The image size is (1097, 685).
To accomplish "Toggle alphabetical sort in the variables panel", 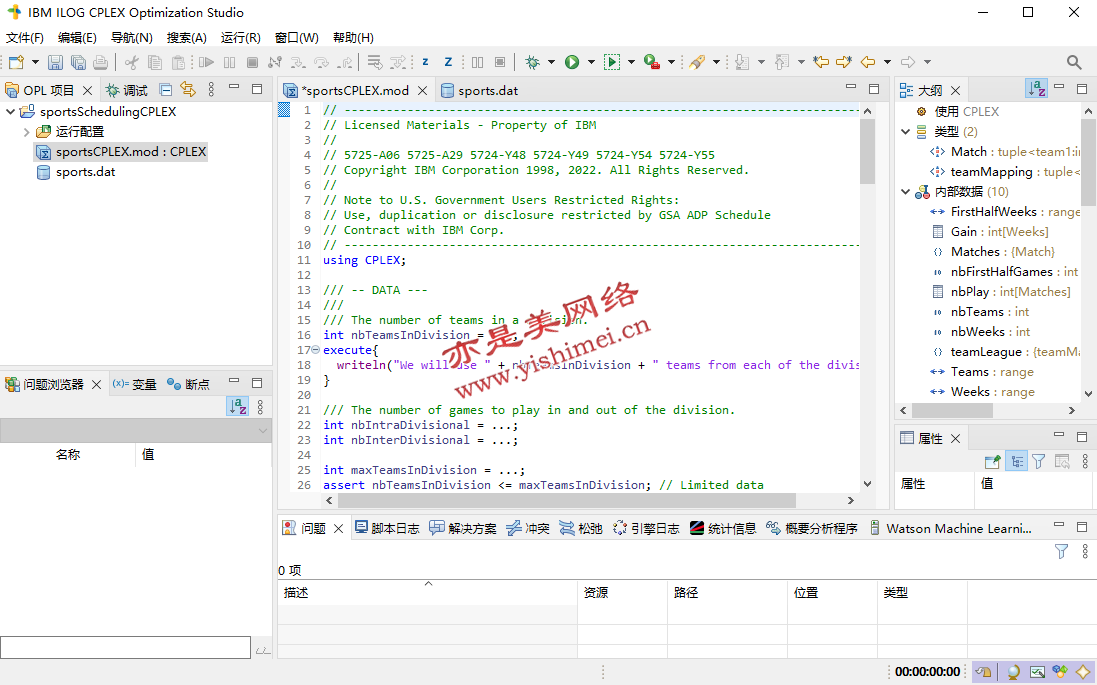I will [238, 406].
